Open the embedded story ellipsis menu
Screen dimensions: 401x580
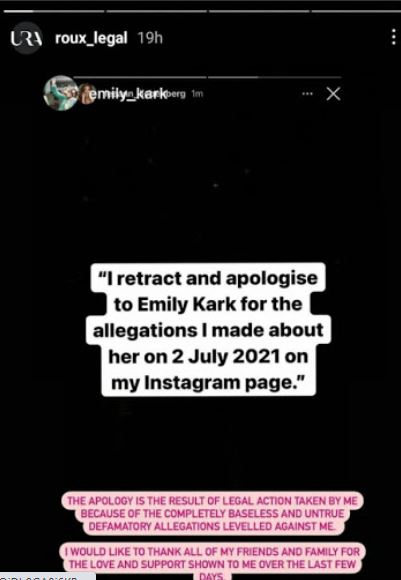(307, 94)
